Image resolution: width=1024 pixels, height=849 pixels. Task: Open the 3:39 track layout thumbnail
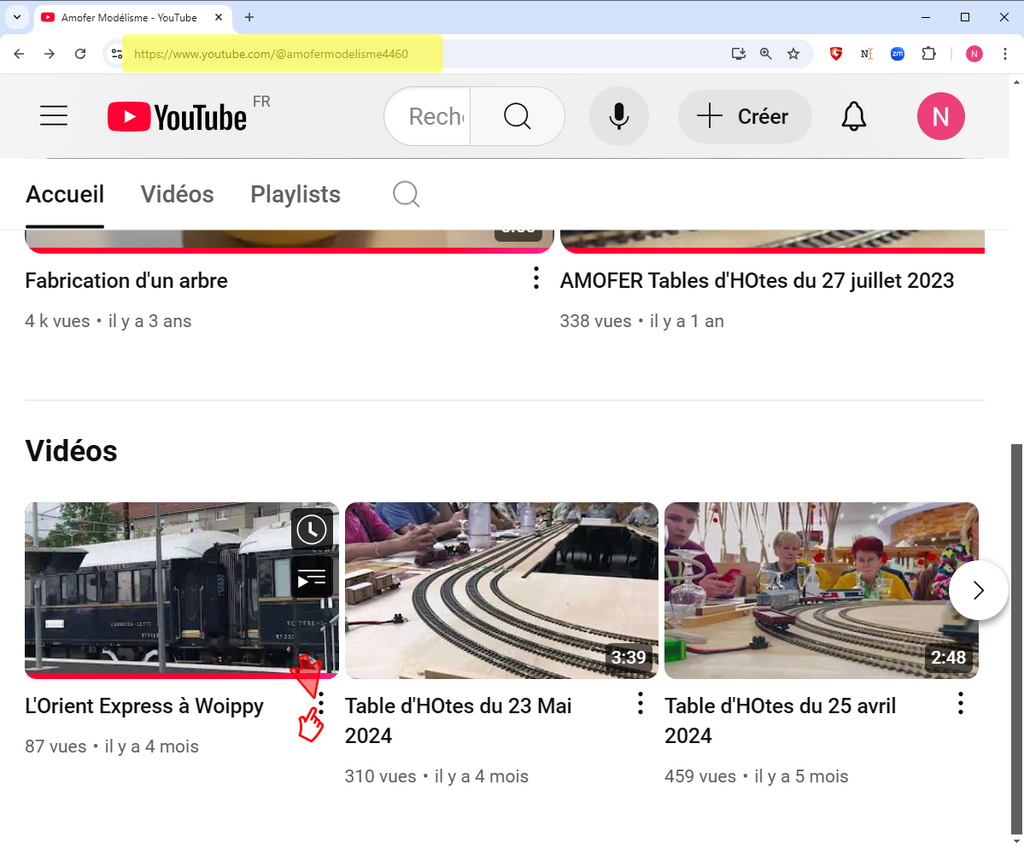coord(502,590)
